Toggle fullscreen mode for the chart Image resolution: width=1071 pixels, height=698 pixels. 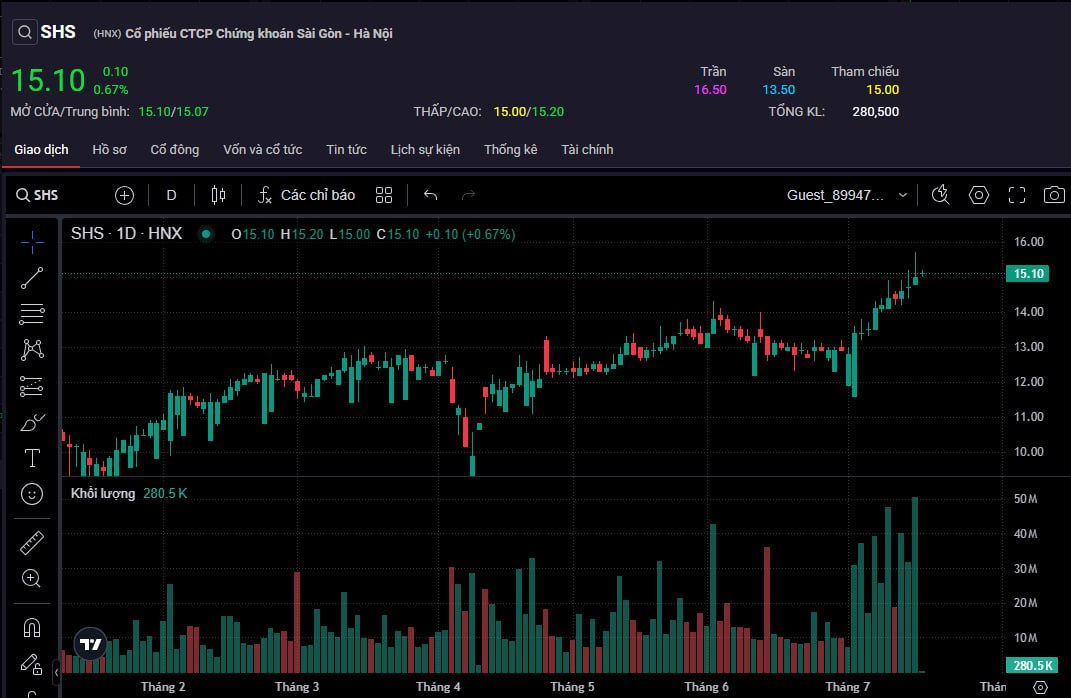1017,195
